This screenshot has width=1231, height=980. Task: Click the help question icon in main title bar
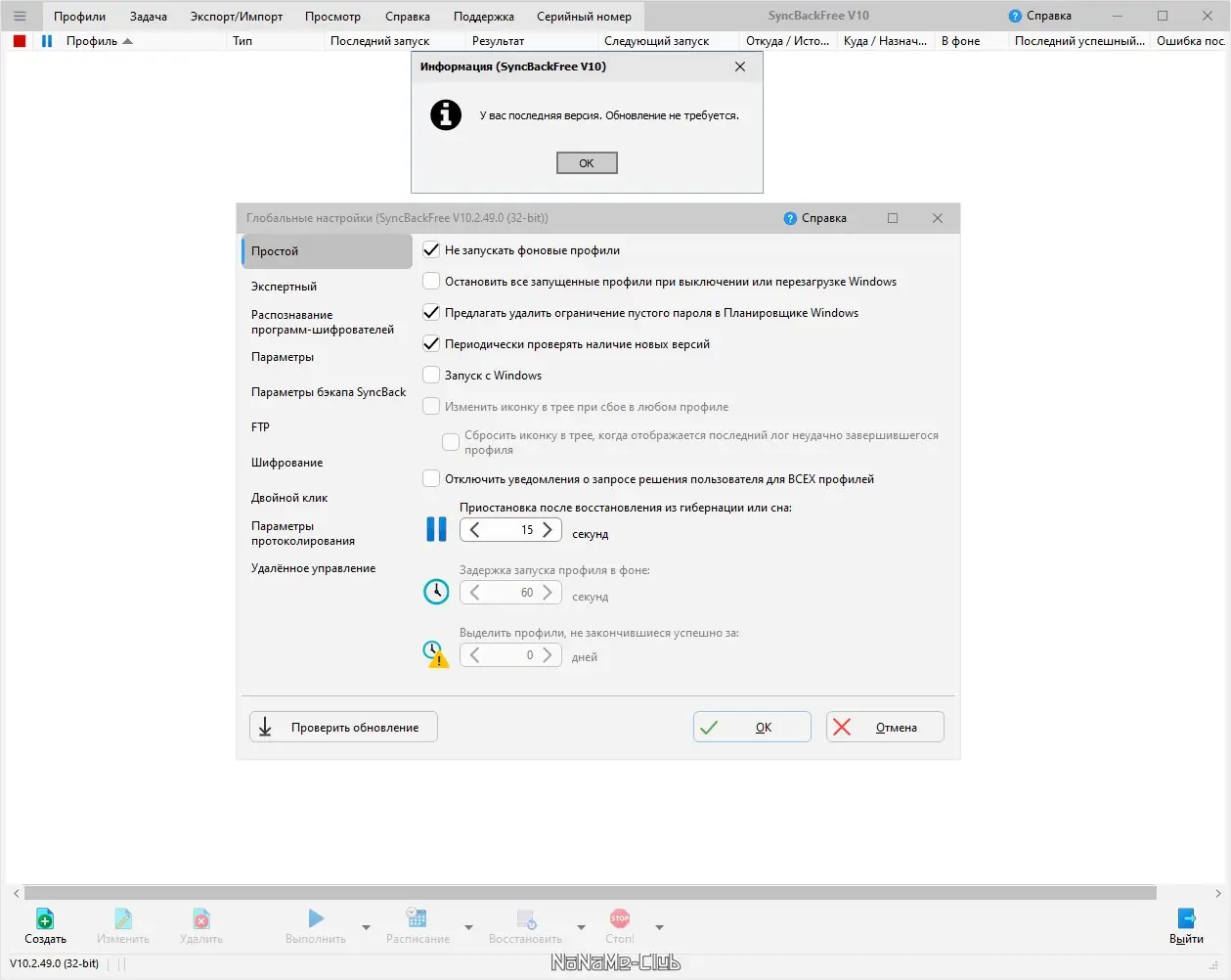click(1015, 16)
